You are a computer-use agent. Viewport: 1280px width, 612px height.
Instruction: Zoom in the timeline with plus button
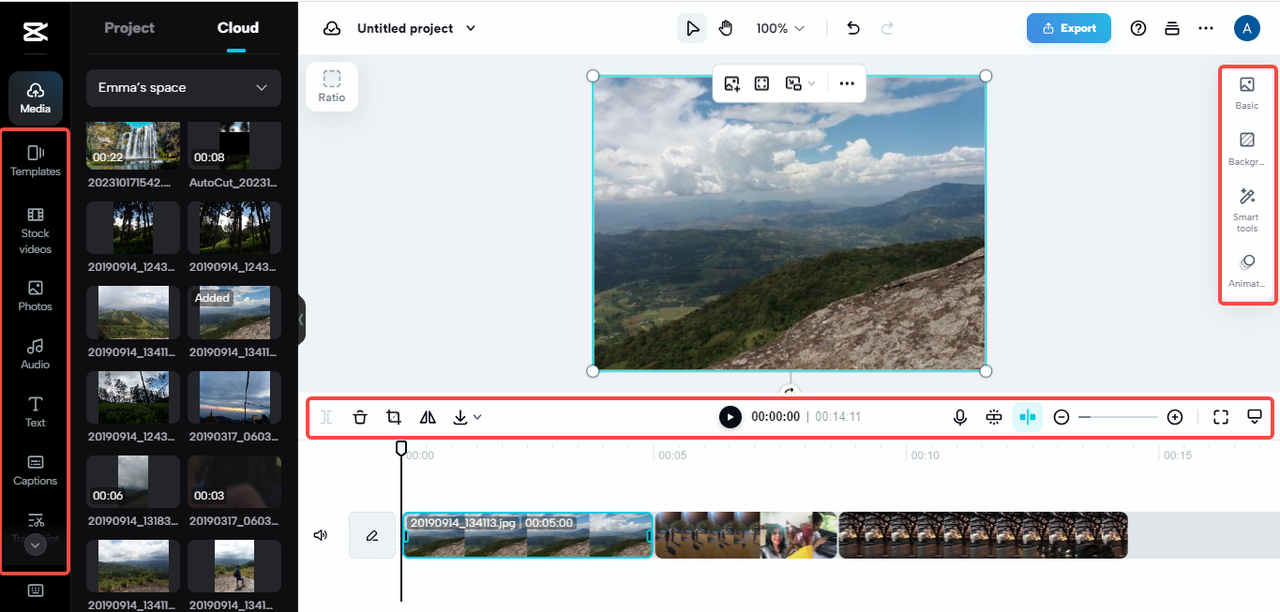pyautogui.click(x=1175, y=417)
